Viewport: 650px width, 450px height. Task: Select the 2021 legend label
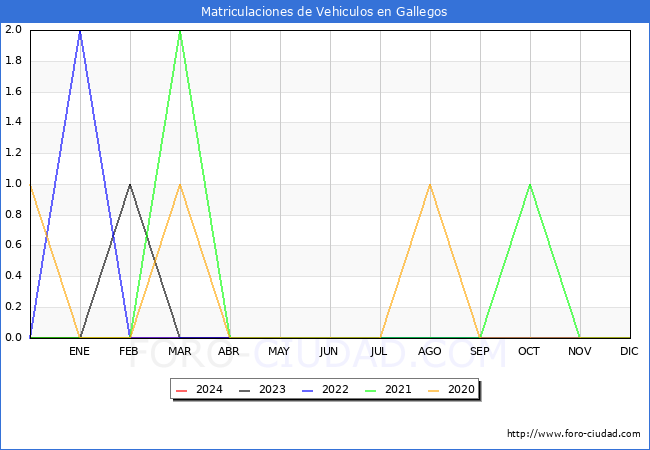398,390
